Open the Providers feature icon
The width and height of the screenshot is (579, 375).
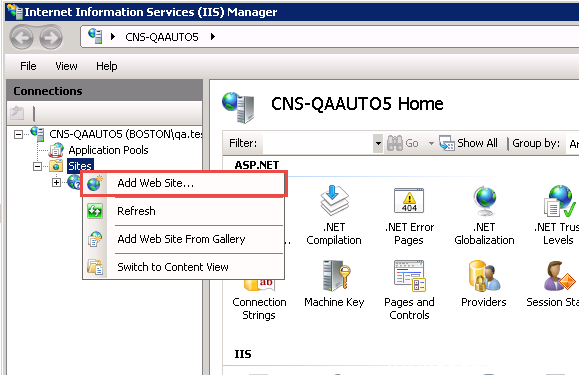coord(484,275)
